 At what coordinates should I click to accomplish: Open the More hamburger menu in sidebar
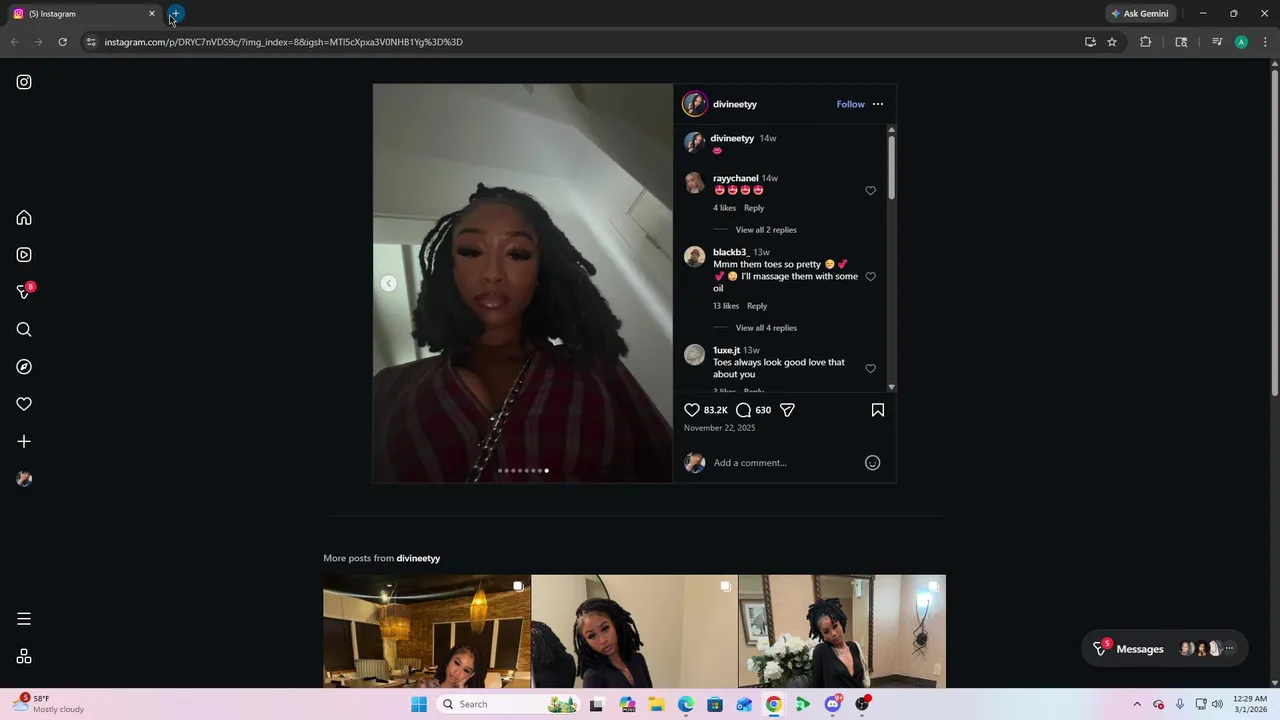click(x=24, y=619)
